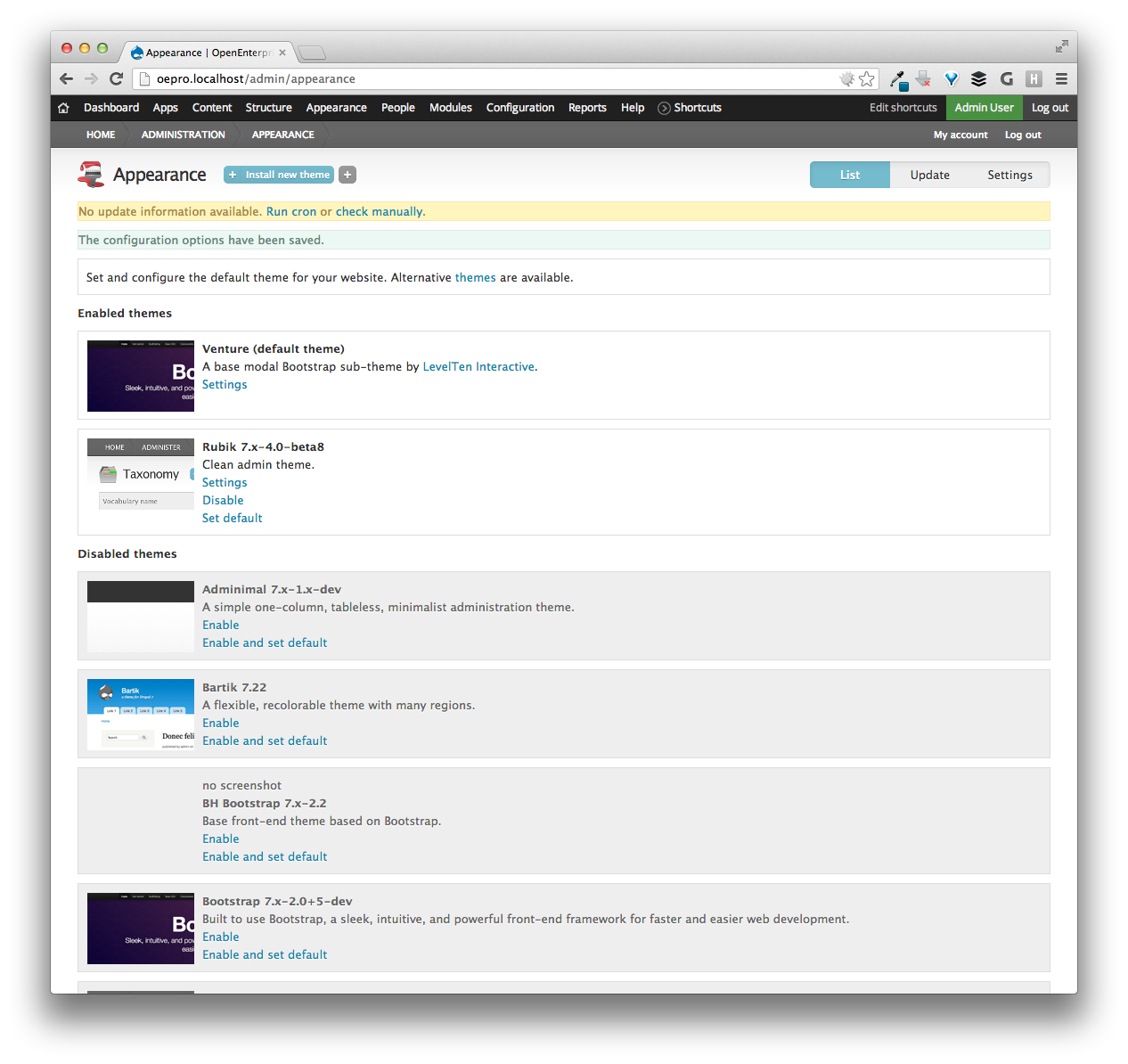Screen dimensions: 1128x1064
Task: Click the Venture theme thumbnail
Action: pyautogui.click(x=141, y=376)
